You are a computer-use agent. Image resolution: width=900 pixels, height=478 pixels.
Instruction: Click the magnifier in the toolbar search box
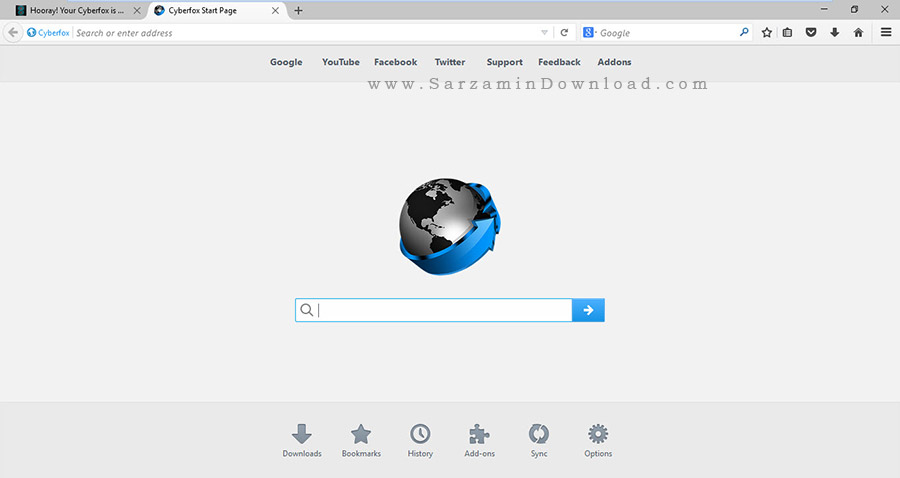(744, 33)
